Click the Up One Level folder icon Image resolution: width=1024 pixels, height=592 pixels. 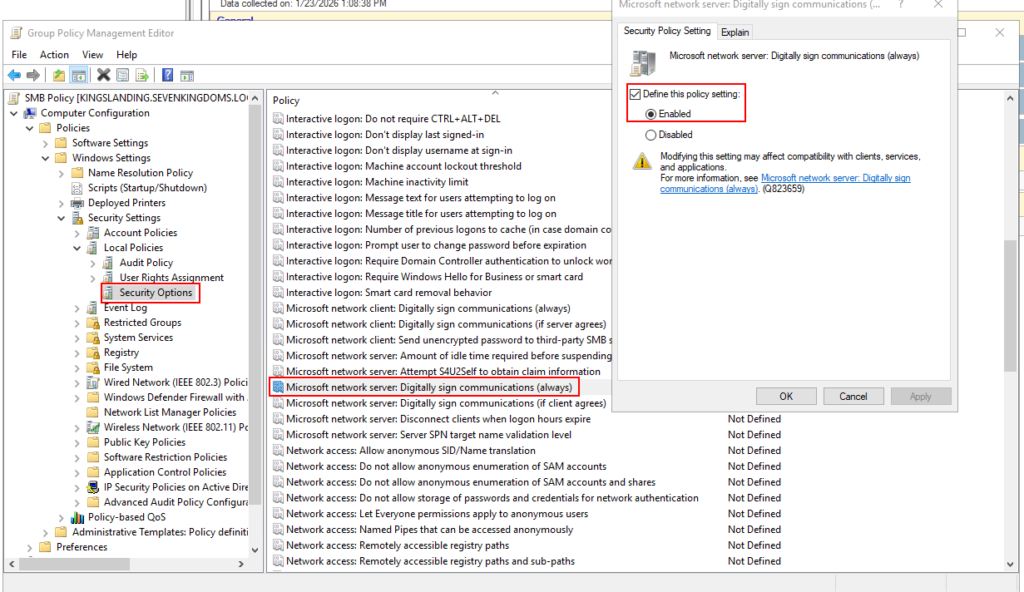coord(59,75)
